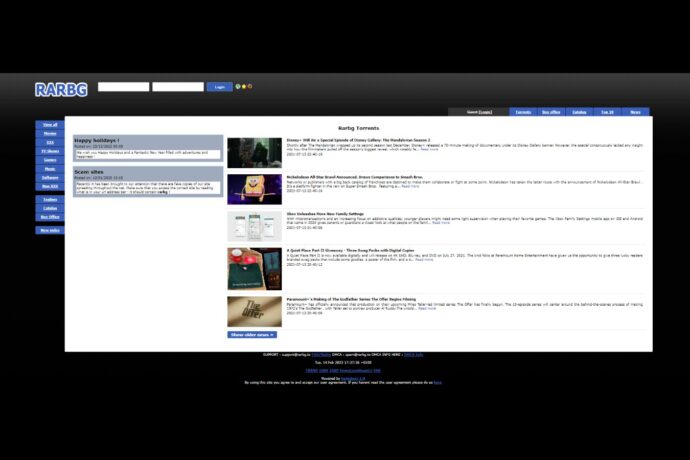The width and height of the screenshot is (690, 460).
Task: Click Read more on the Xbox article
Action: point(441,223)
